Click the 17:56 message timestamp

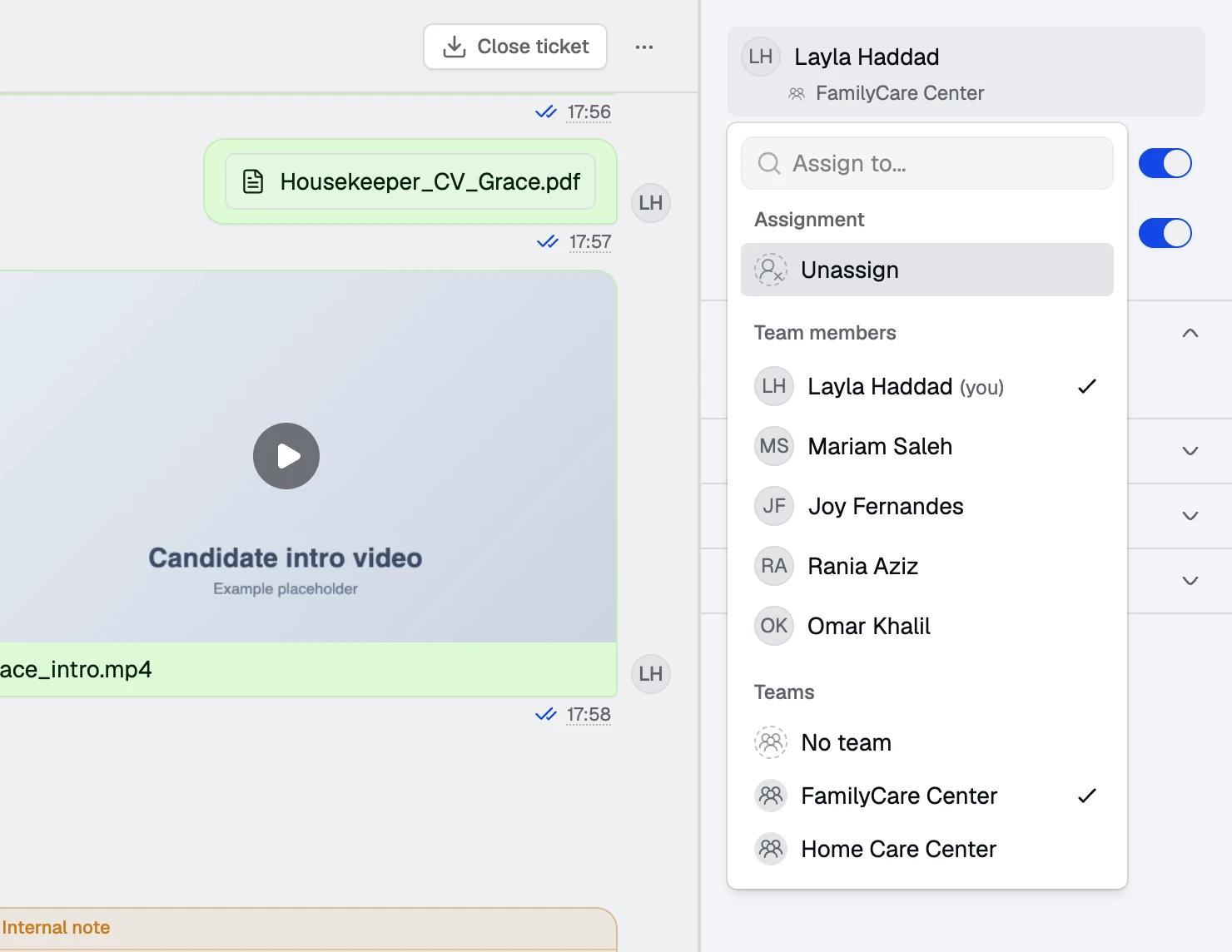pyautogui.click(x=589, y=112)
